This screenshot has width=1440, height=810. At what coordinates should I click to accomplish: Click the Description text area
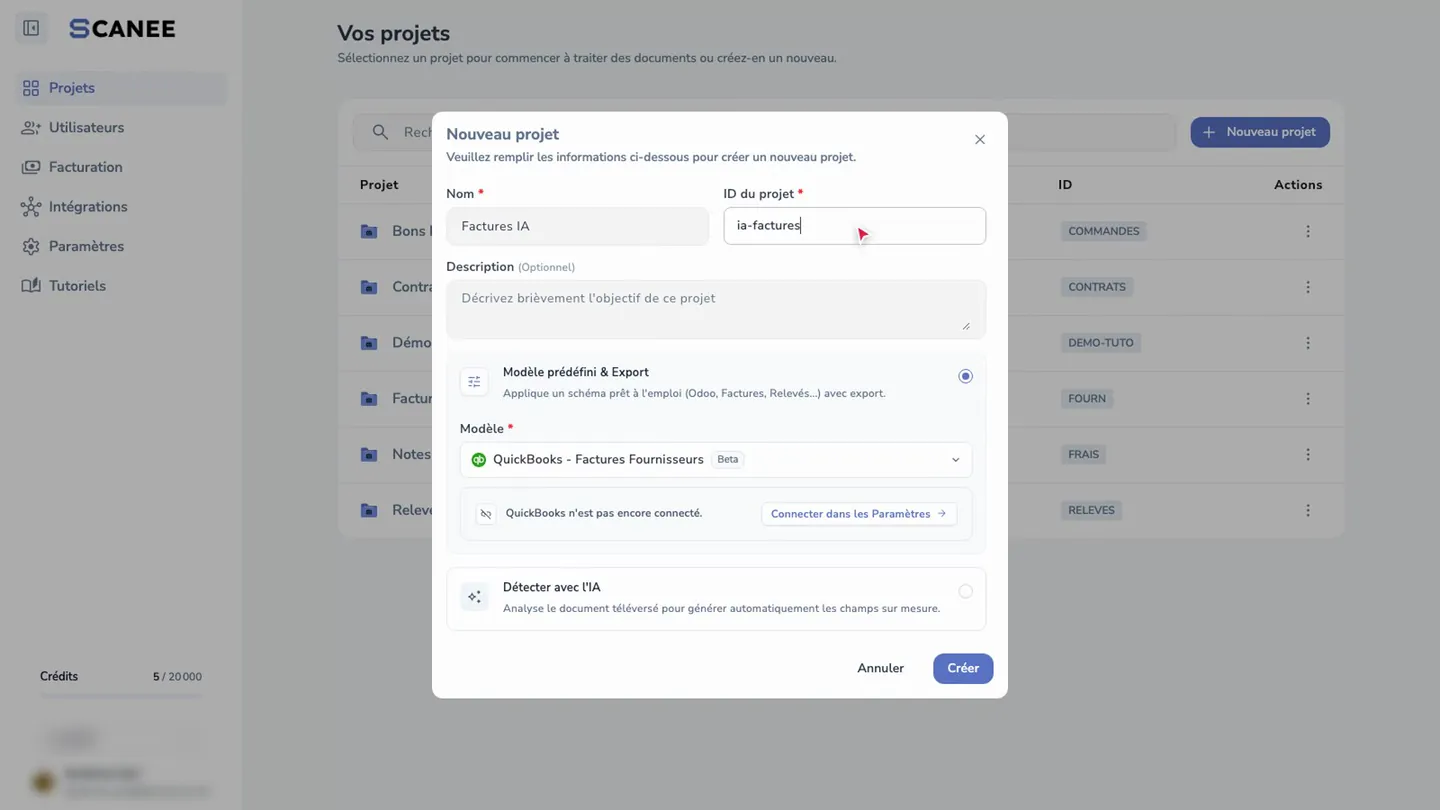[x=716, y=309]
